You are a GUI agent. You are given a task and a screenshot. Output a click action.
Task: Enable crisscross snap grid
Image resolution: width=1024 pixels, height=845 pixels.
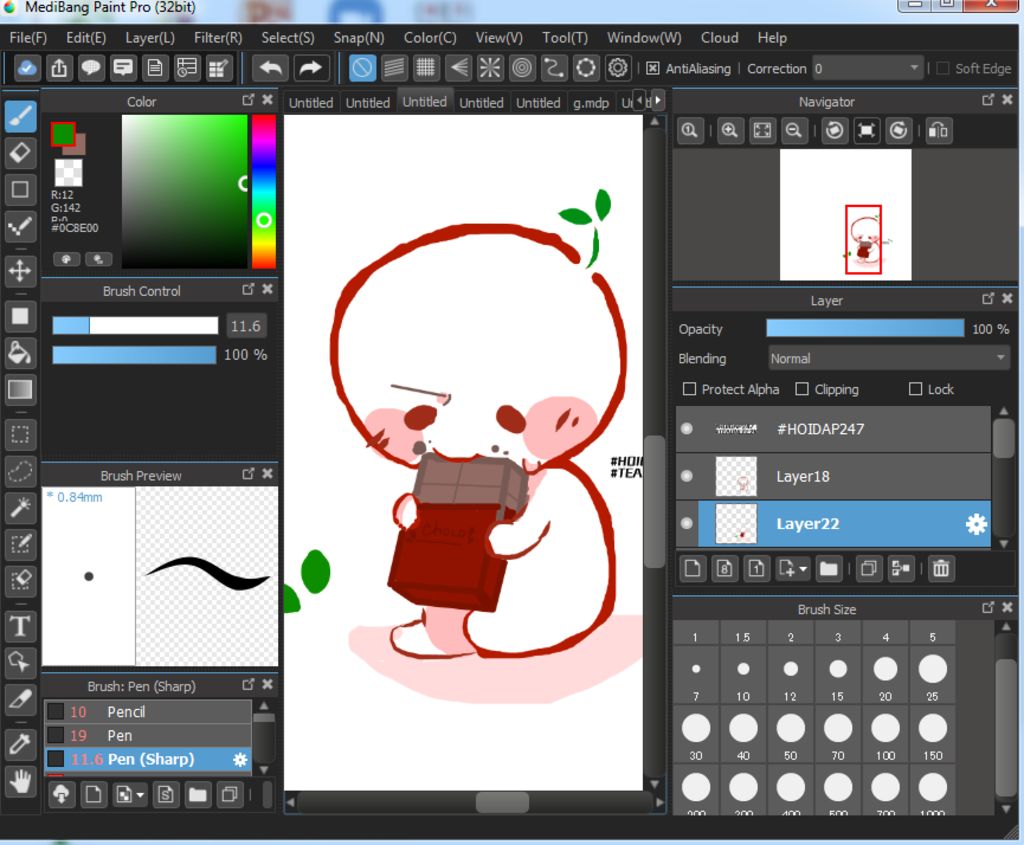click(426, 68)
